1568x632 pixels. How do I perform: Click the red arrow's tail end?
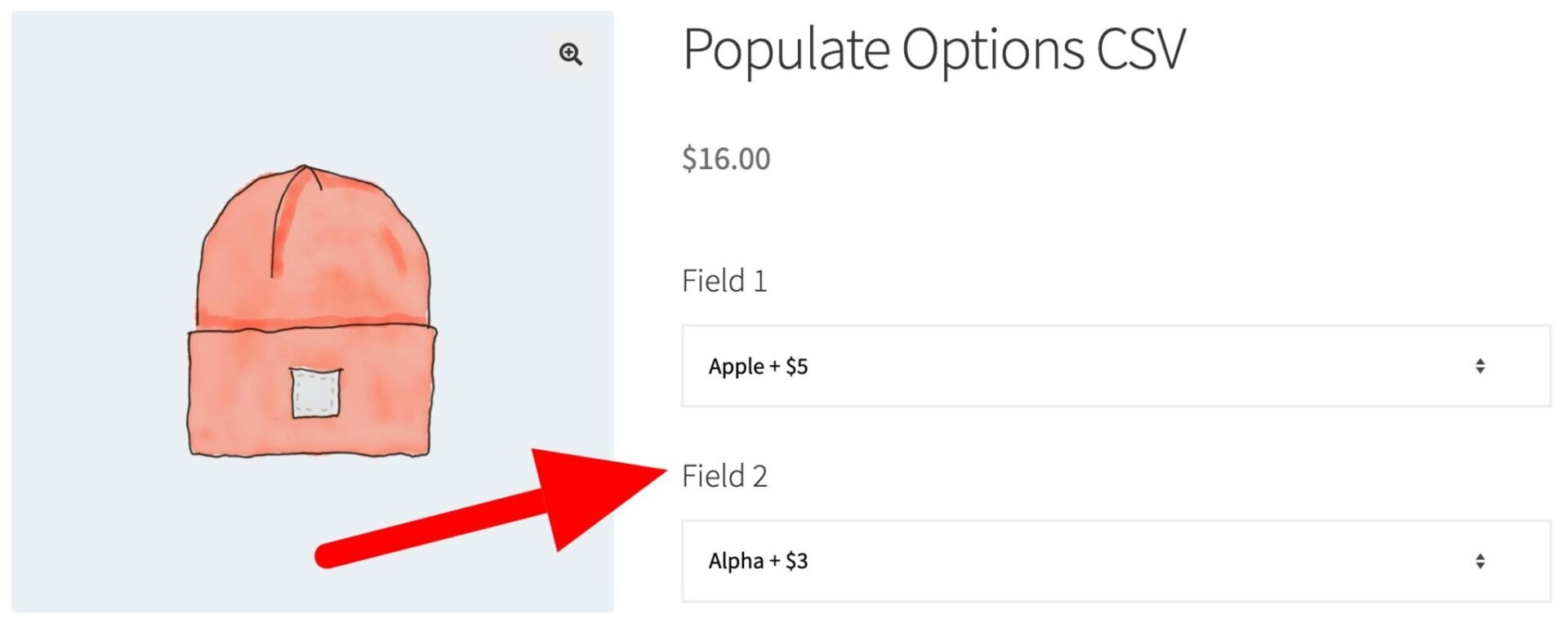pyautogui.click(x=328, y=555)
